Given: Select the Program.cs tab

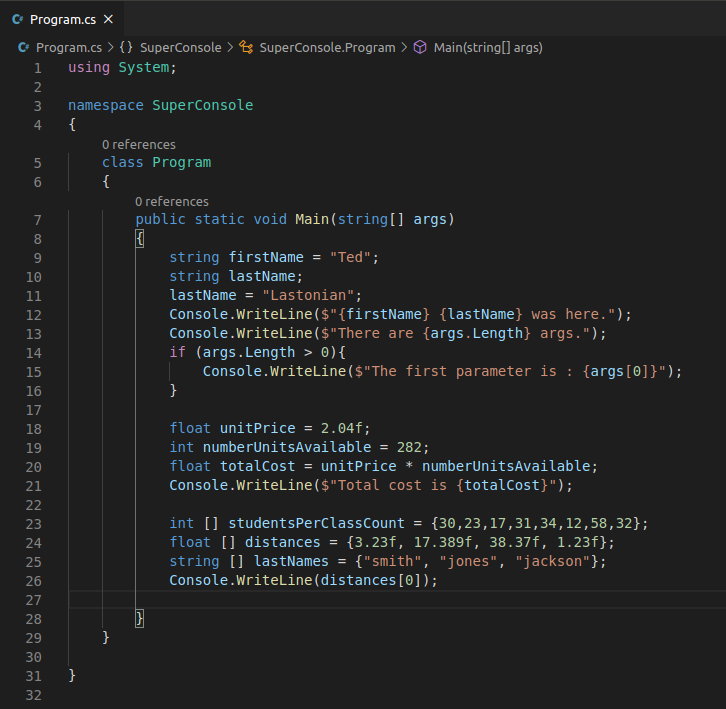Looking at the screenshot, I should (62, 19).
